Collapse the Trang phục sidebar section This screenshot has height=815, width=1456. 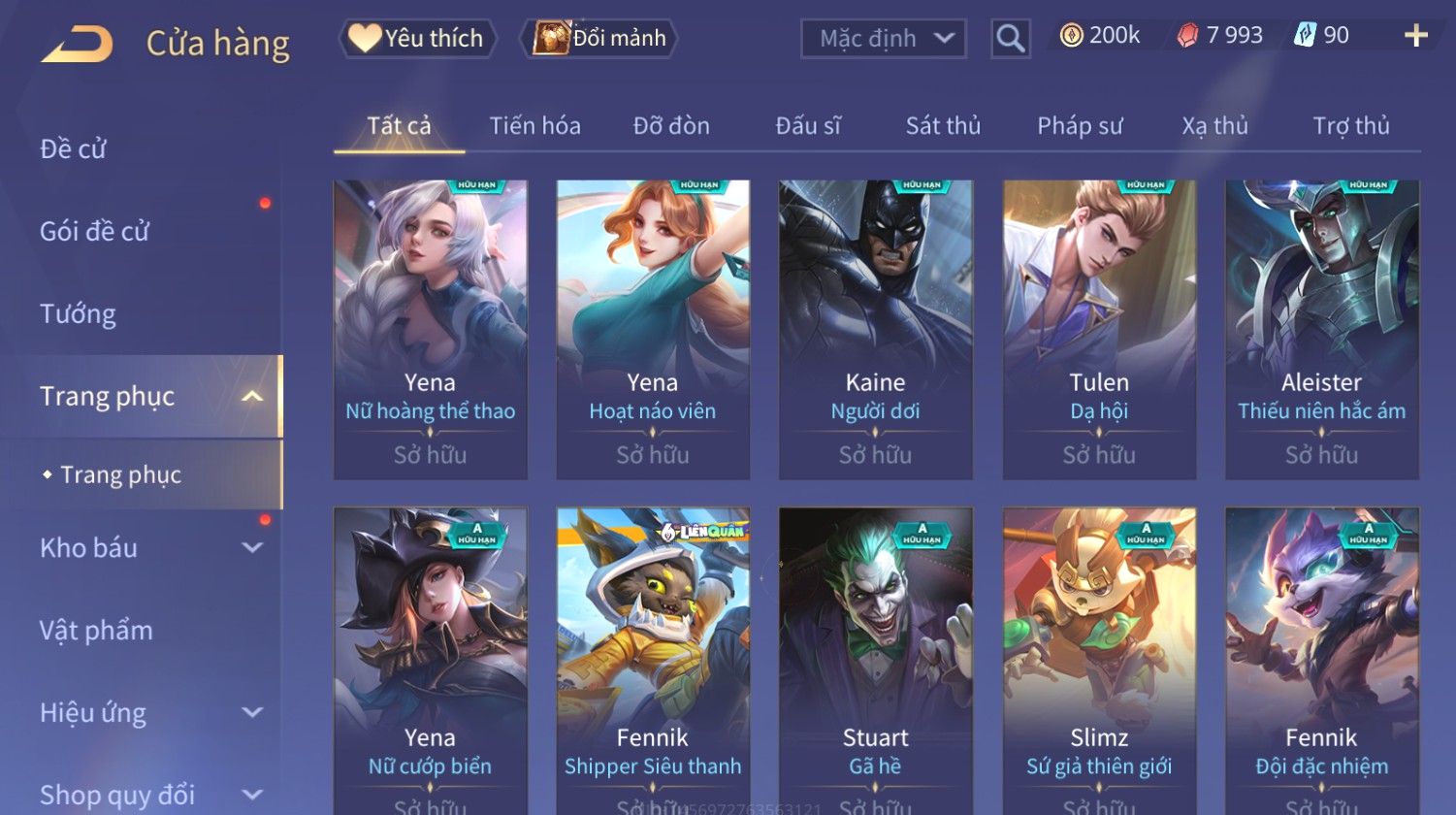pos(252,397)
